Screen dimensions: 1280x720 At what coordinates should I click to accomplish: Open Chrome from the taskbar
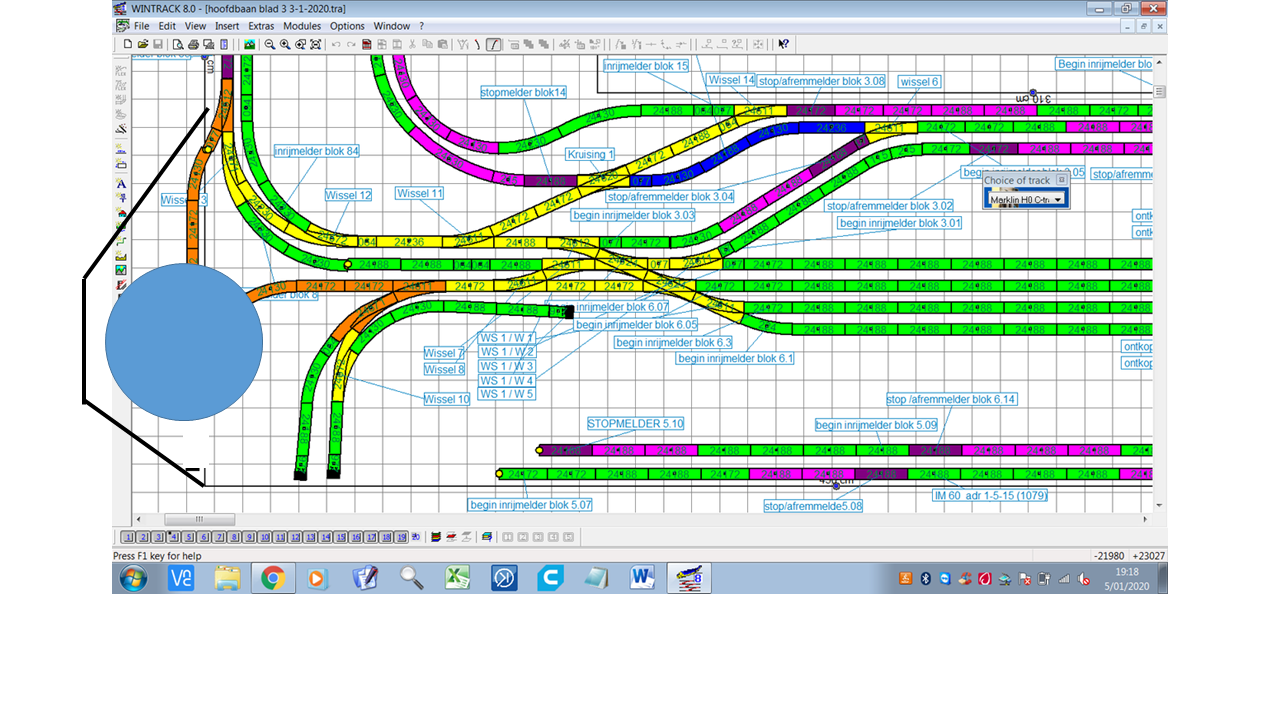click(273, 578)
